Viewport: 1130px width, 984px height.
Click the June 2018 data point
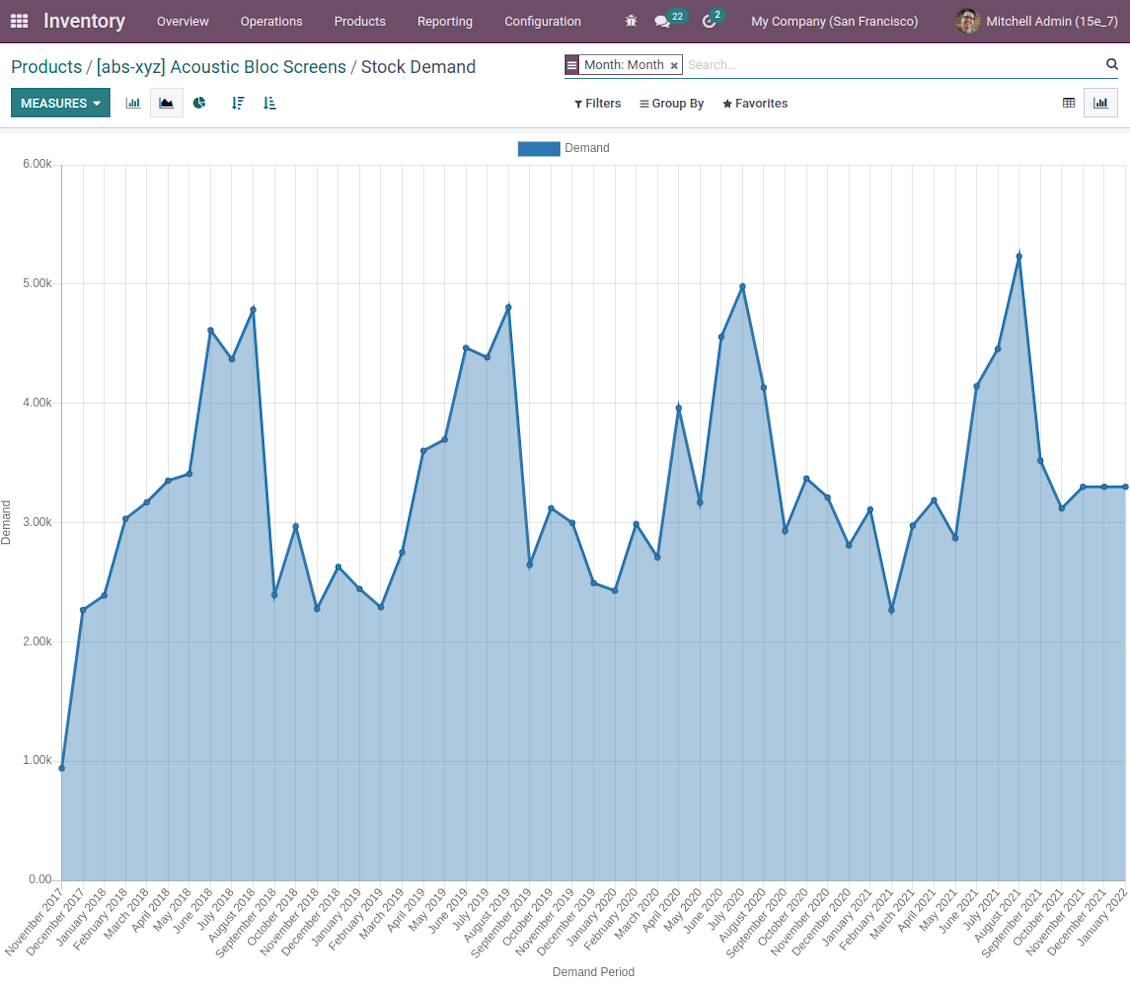[x=210, y=331]
